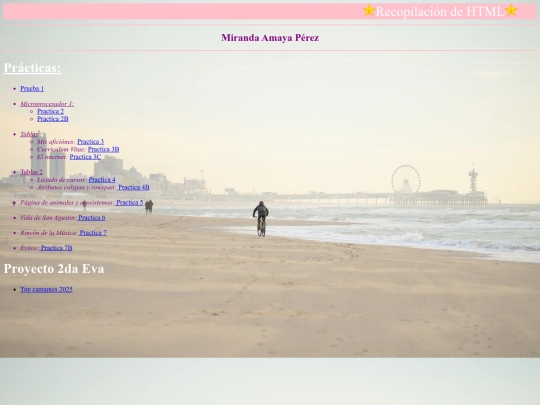
Task: Open the 'Prueba 1' link
Action: click(x=32, y=89)
